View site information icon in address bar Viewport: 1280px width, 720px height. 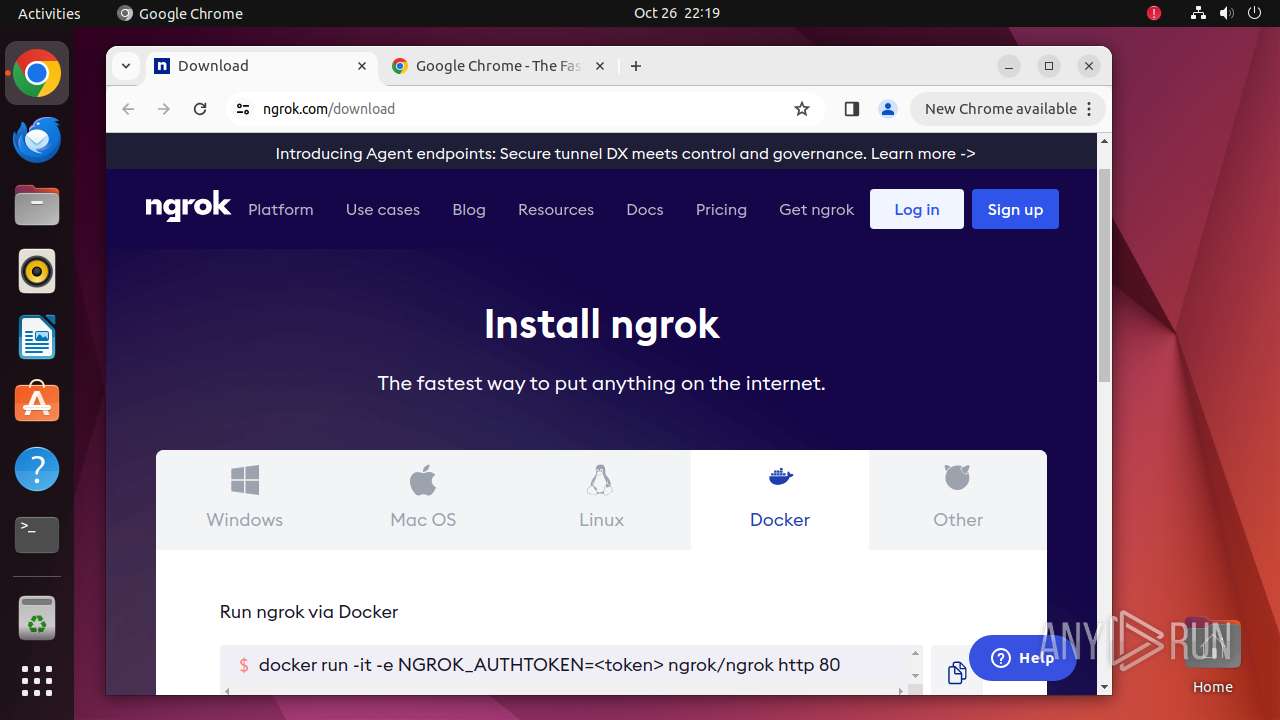[242, 109]
